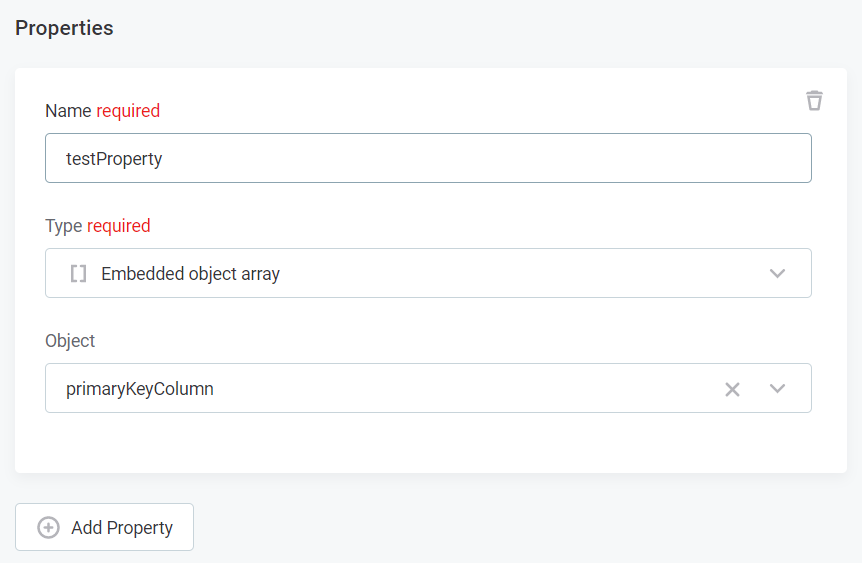Click the Properties section heading
This screenshot has width=862, height=563.
64,28
